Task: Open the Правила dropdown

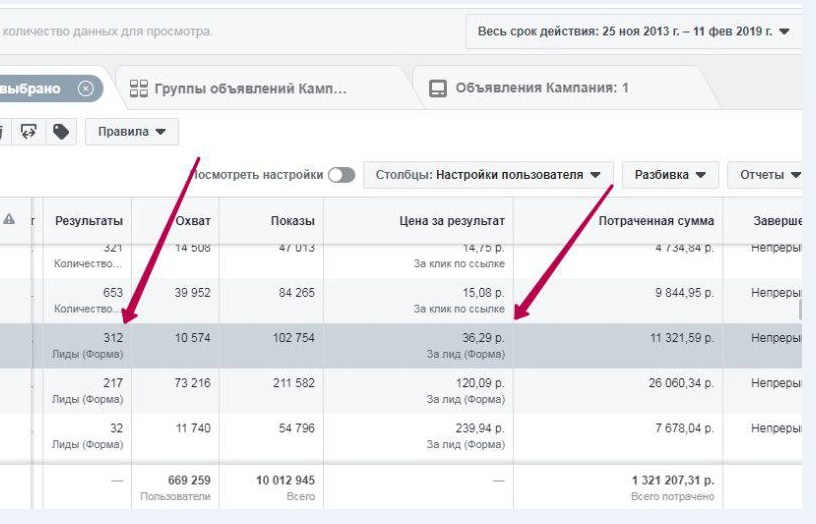Action: coord(132,132)
